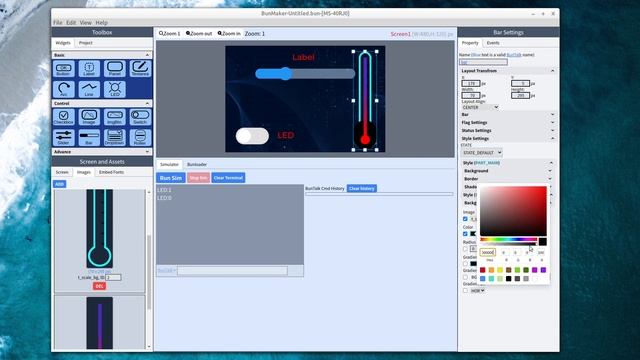This screenshot has width=640, height=360.
Task: Pick the red preset color swatch
Action: 483,270
